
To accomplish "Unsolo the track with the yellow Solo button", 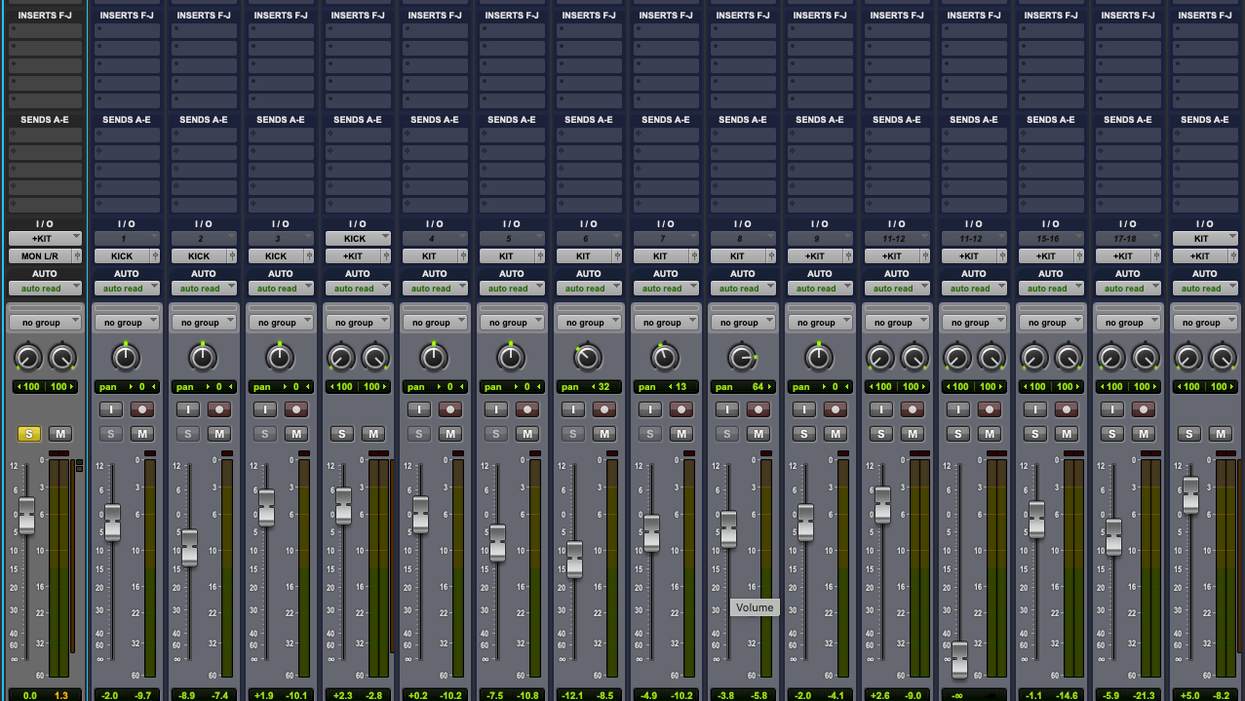I will [29, 434].
